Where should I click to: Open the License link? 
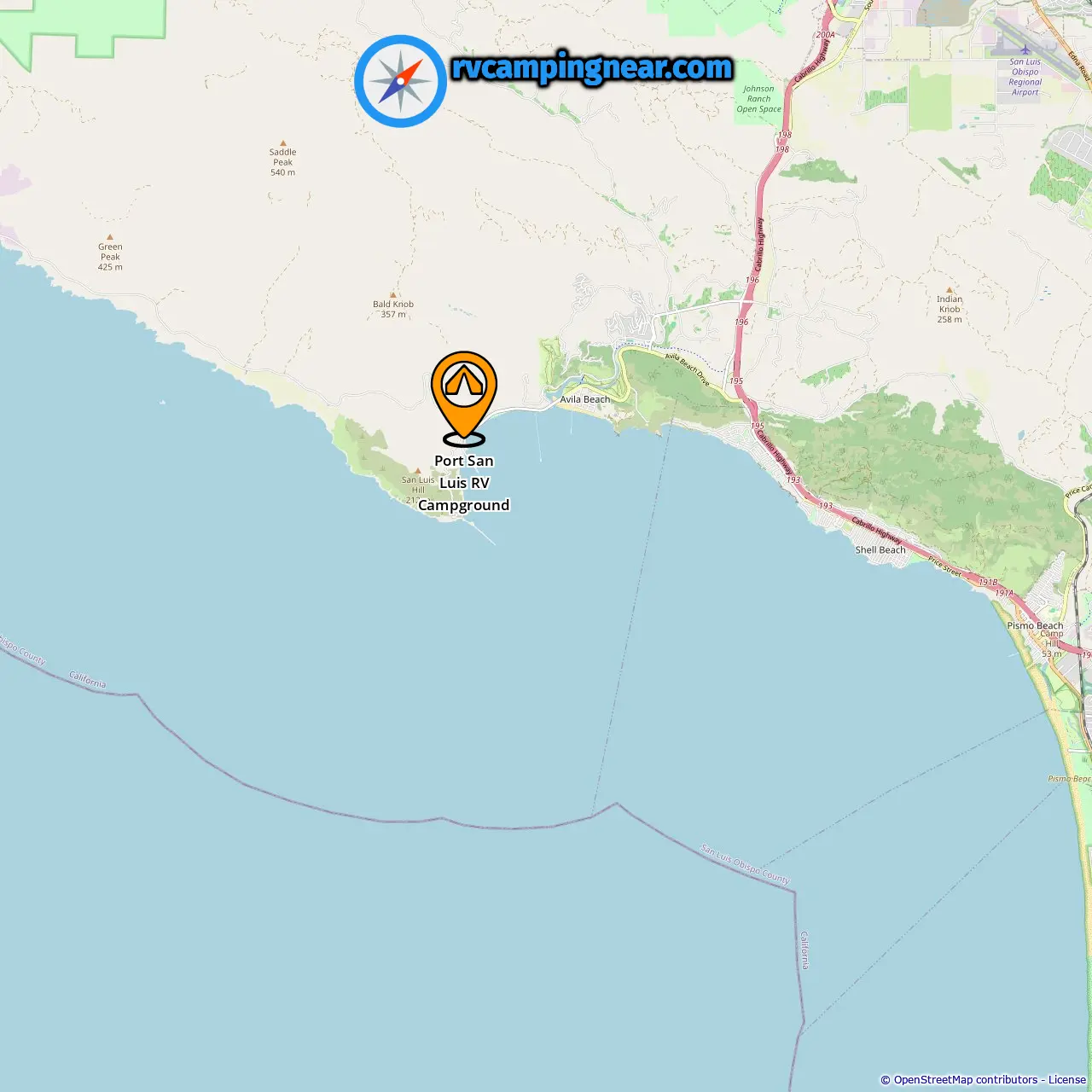click(x=1067, y=1080)
